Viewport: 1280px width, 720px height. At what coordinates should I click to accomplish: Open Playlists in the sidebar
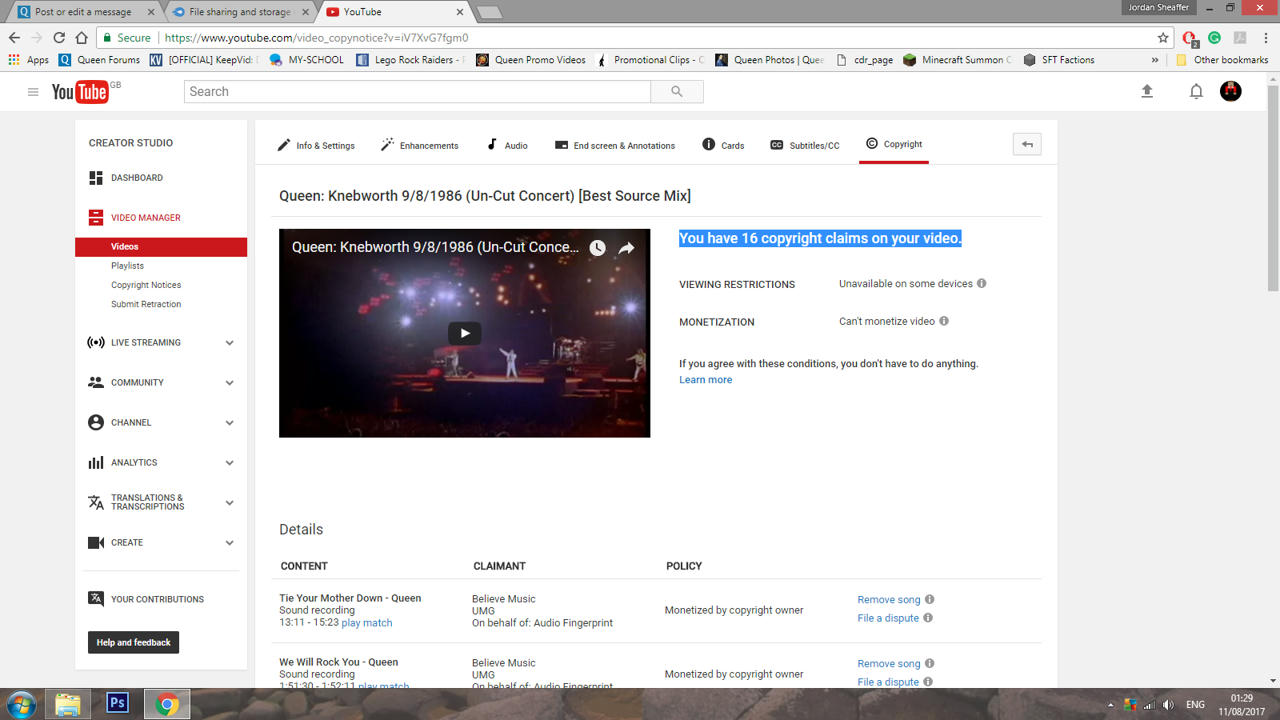[127, 266]
